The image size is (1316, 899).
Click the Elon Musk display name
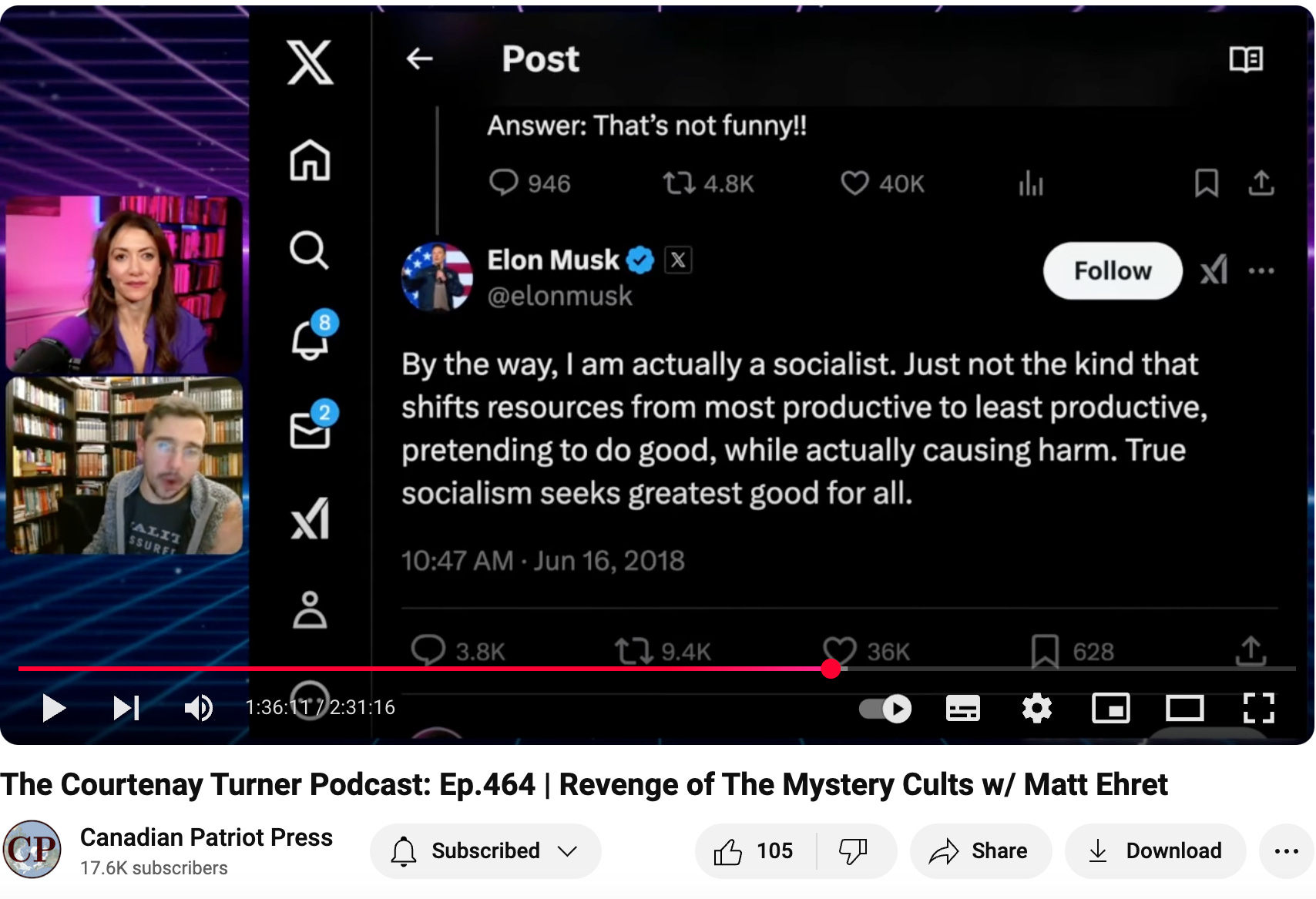click(x=553, y=260)
